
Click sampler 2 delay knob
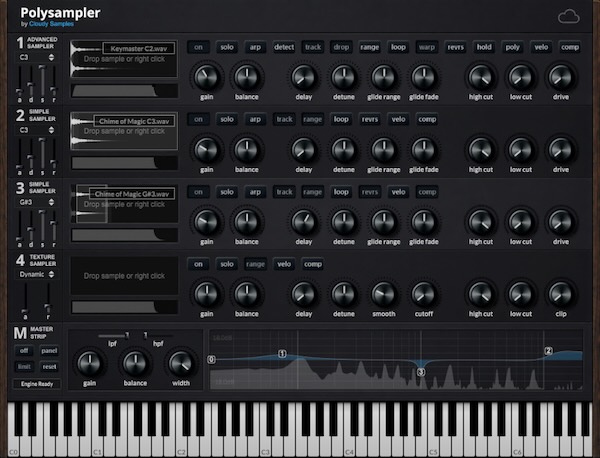click(x=303, y=150)
